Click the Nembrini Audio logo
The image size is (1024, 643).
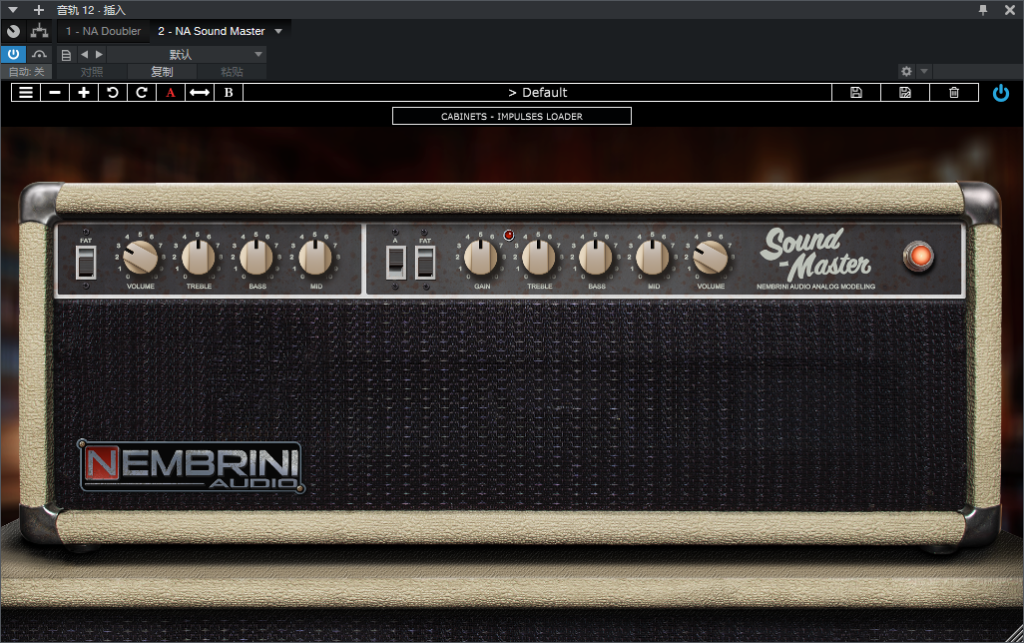192,466
